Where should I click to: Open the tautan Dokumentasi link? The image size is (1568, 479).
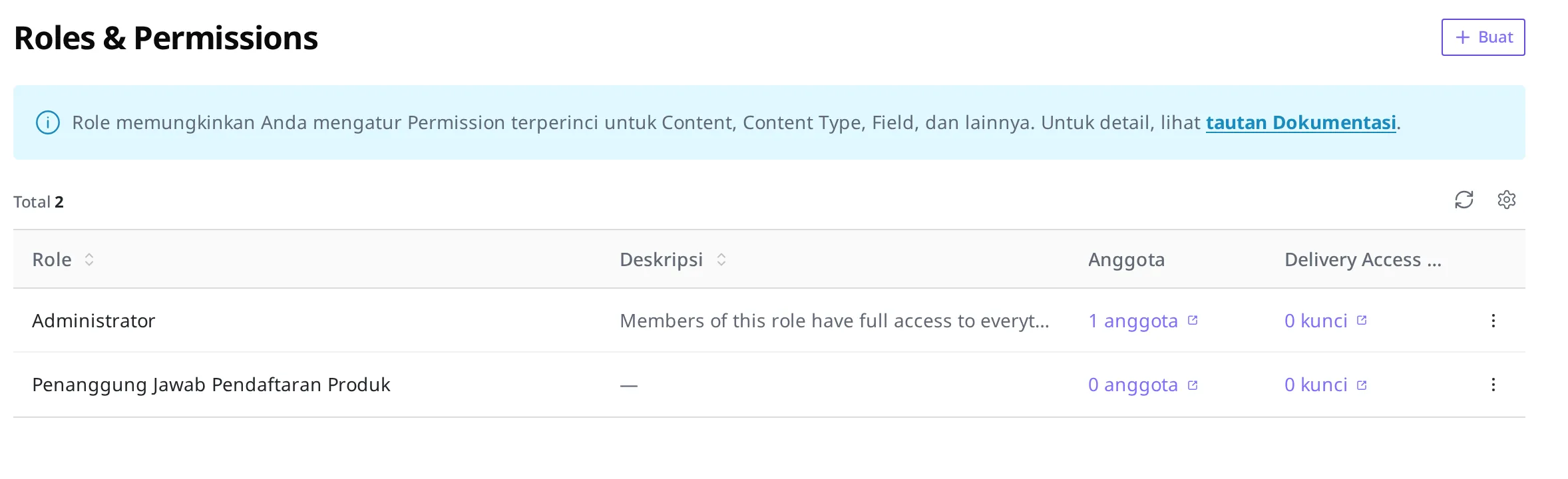coord(1300,122)
